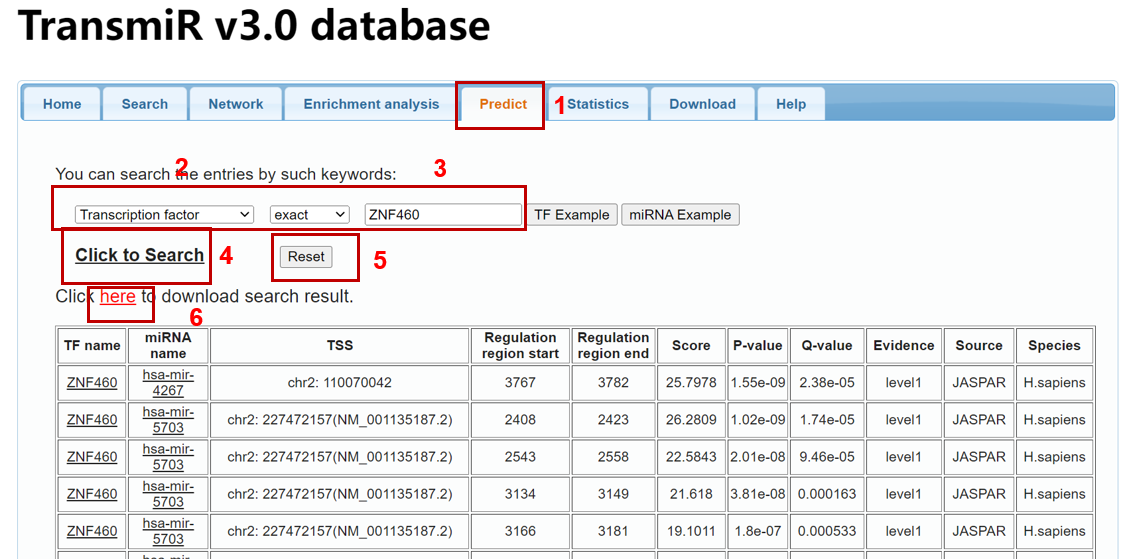The width and height of the screenshot is (1125, 559).
Task: Open the Help tab
Action: [x=791, y=104]
